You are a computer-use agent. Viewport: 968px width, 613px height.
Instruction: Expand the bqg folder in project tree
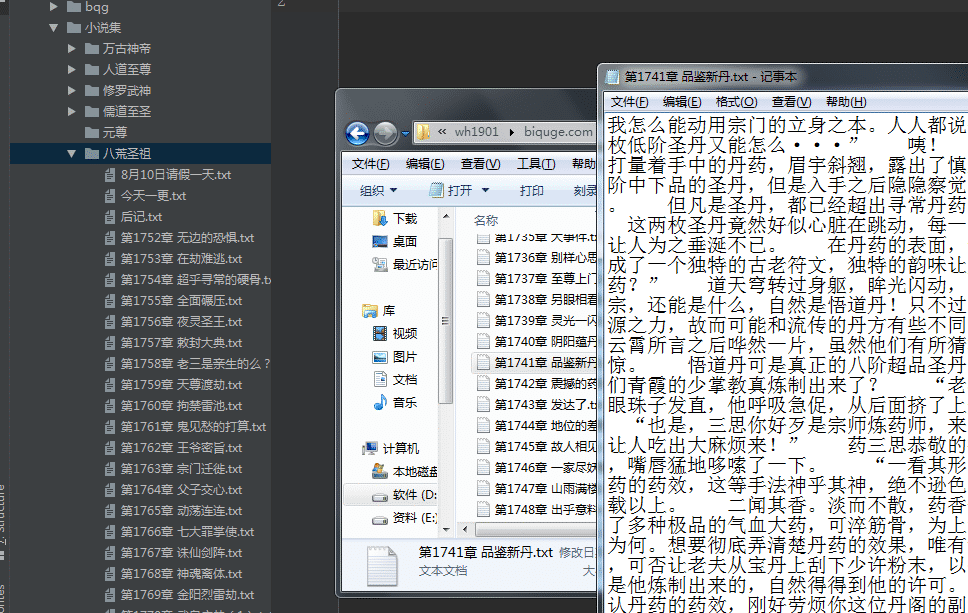coord(54,7)
